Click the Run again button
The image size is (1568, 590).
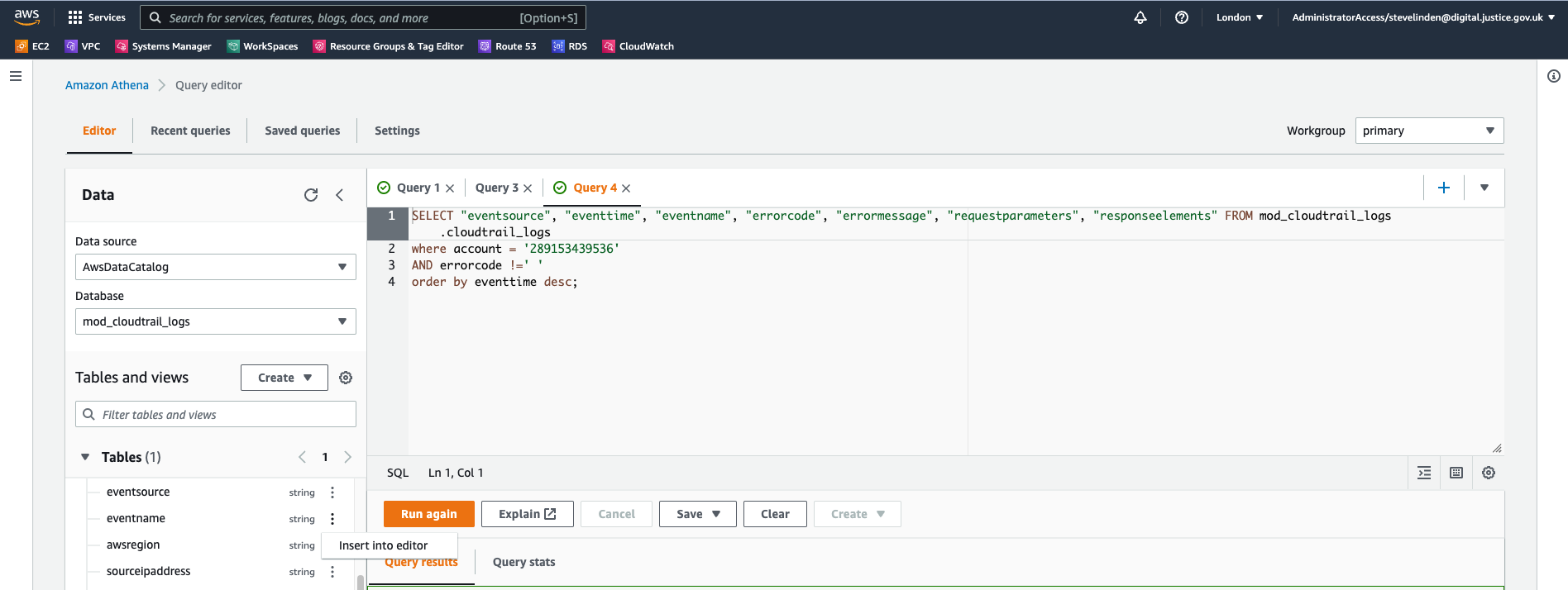(x=429, y=514)
